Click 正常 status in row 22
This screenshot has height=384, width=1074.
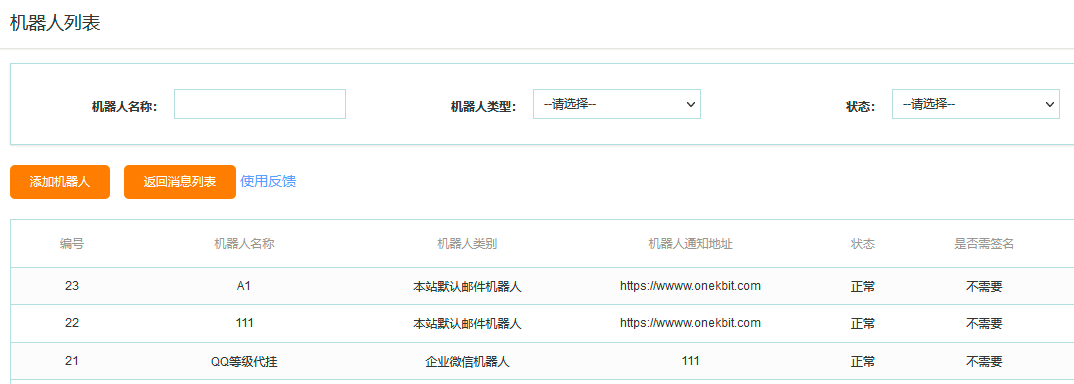(863, 324)
